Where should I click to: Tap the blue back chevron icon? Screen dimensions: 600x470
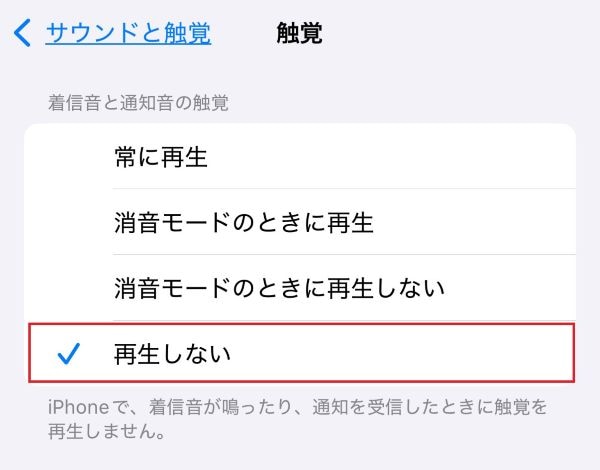point(22,33)
